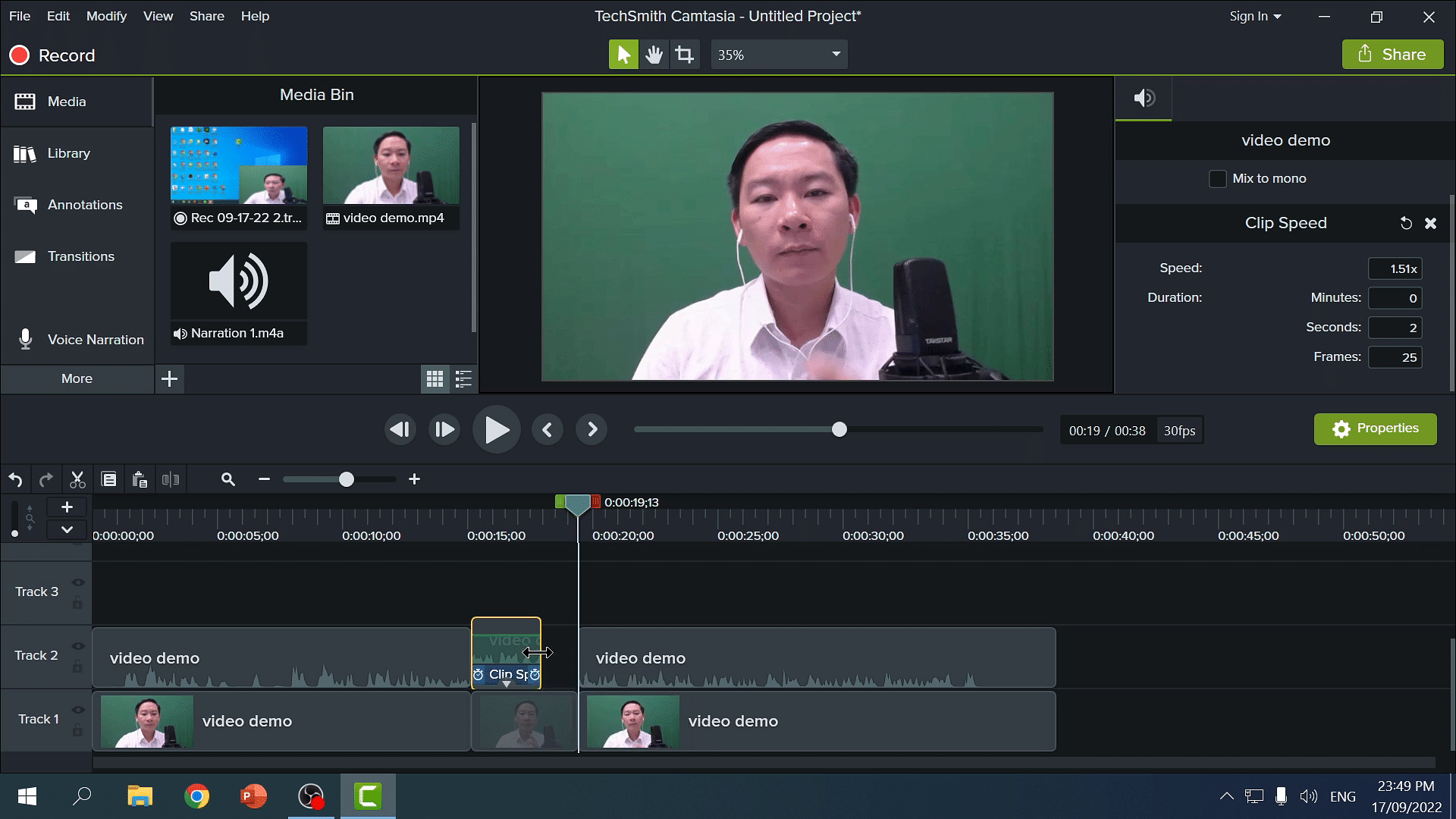
Task: Toggle Track 1 visibility eye
Action: tap(77, 710)
